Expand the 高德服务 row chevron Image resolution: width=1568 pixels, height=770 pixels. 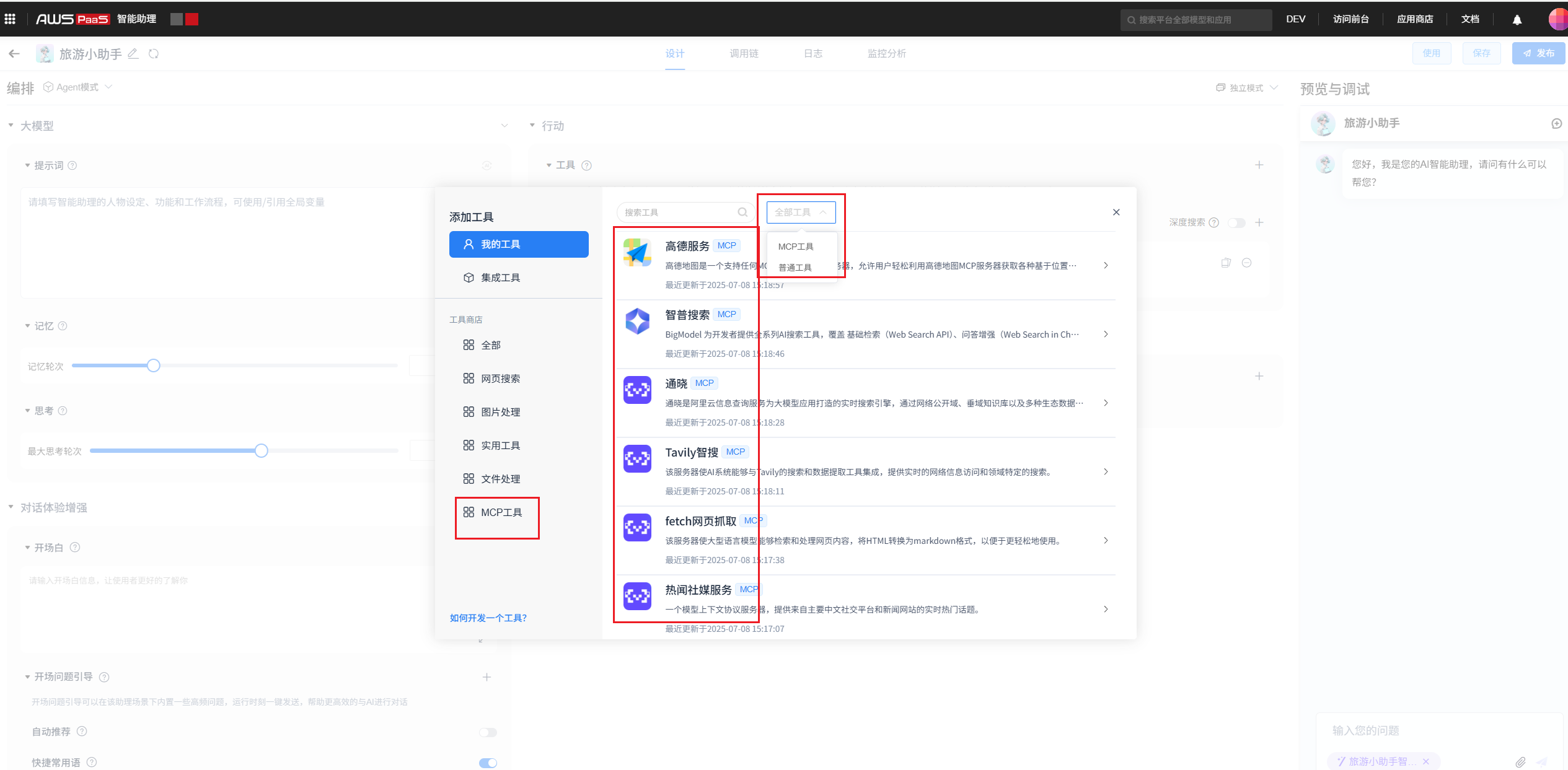(1106, 266)
